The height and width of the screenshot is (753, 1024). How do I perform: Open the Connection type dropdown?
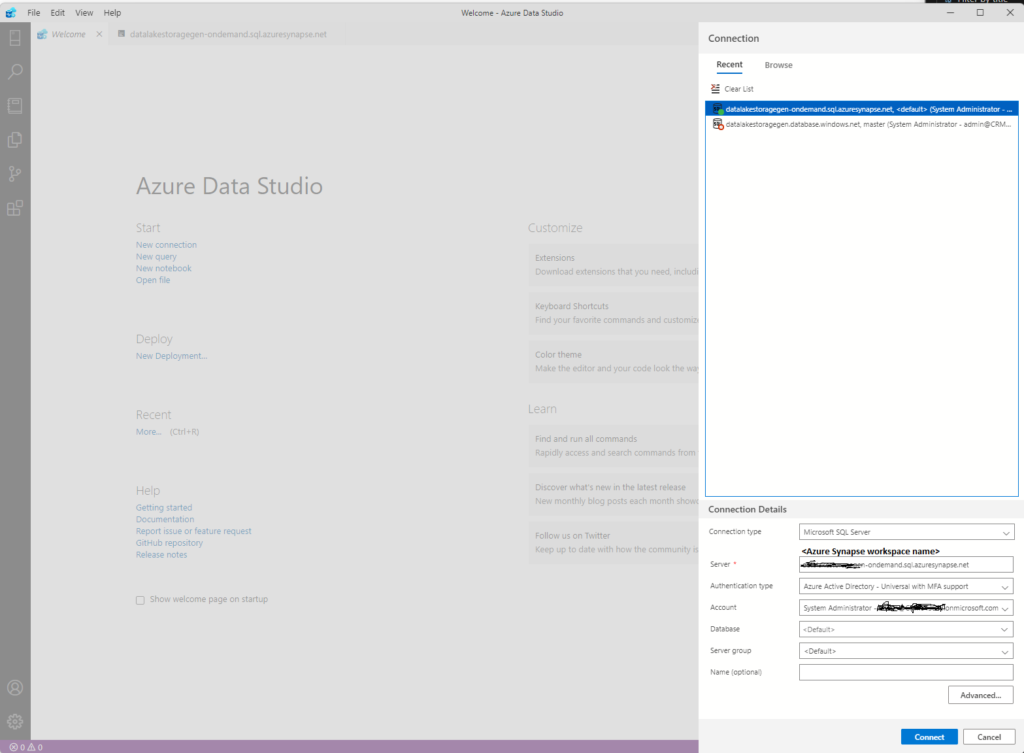click(x=906, y=532)
